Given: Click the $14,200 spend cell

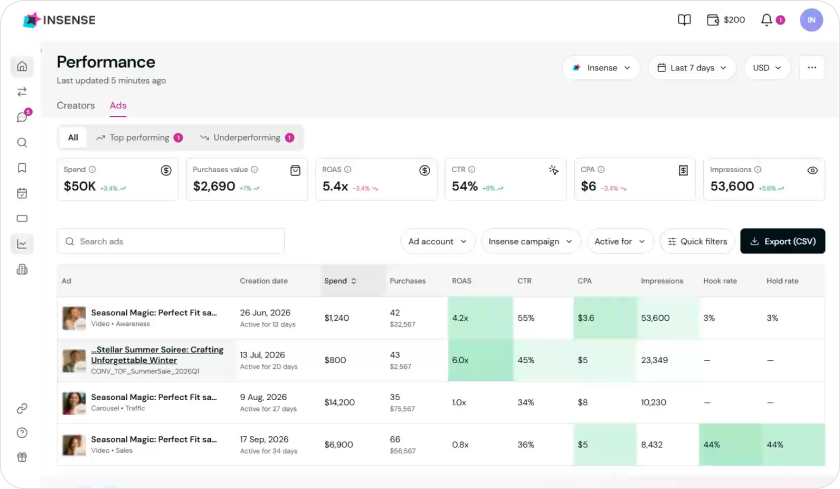Looking at the screenshot, I should [x=339, y=402].
